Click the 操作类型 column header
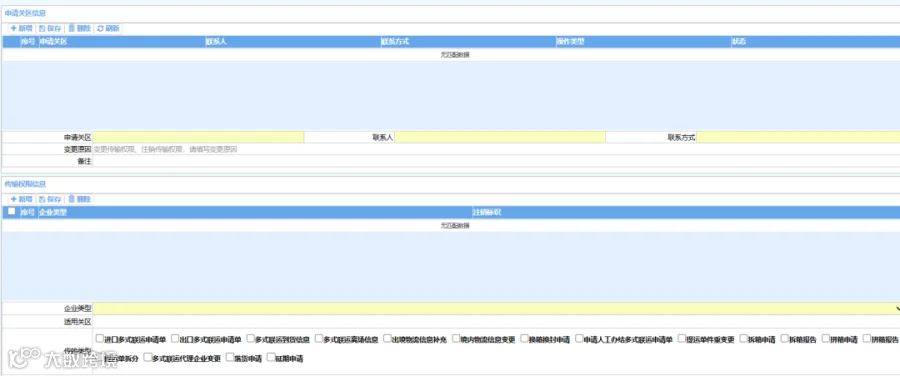900x376 pixels. tap(643, 41)
